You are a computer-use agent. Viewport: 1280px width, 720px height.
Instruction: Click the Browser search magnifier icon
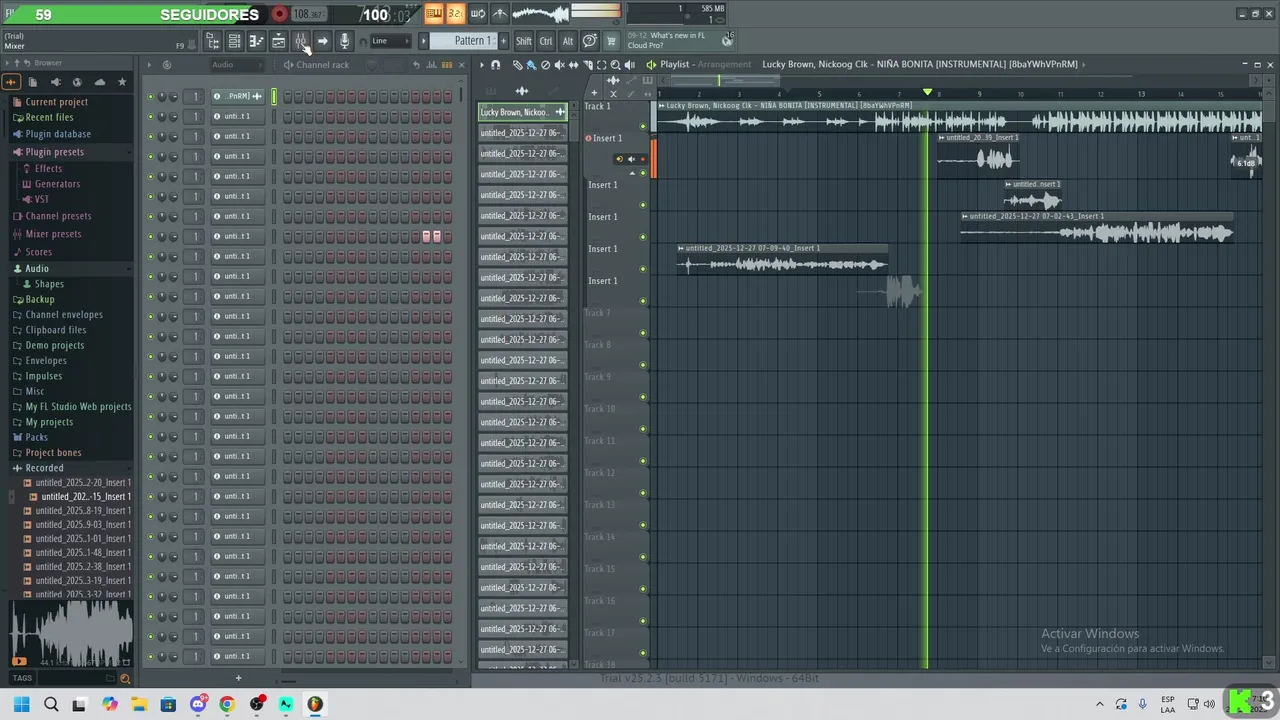(124, 678)
